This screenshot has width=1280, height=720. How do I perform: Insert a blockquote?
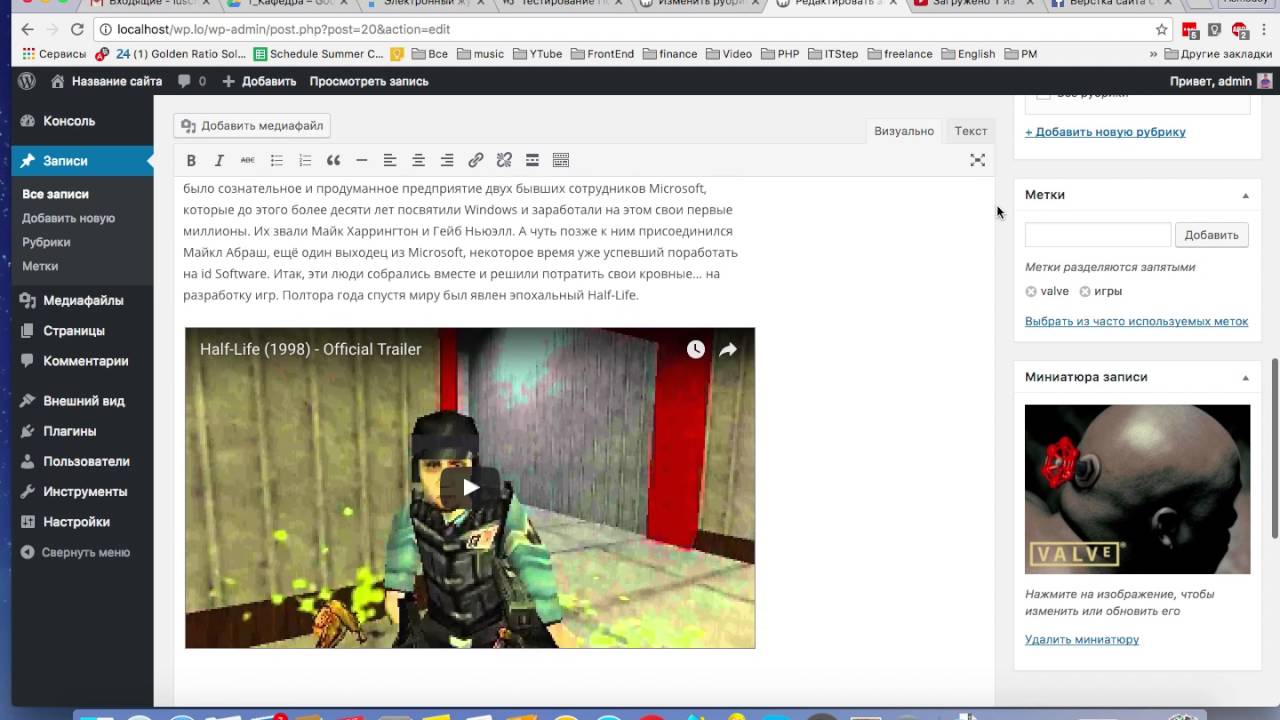(x=333, y=160)
